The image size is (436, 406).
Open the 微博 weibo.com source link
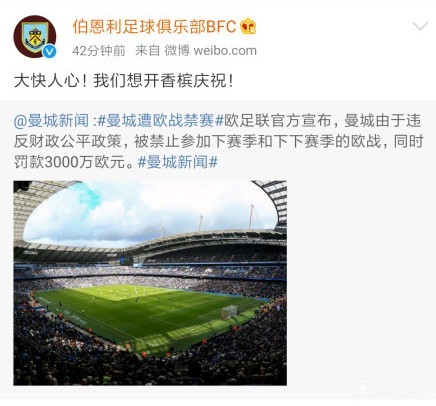point(211,51)
